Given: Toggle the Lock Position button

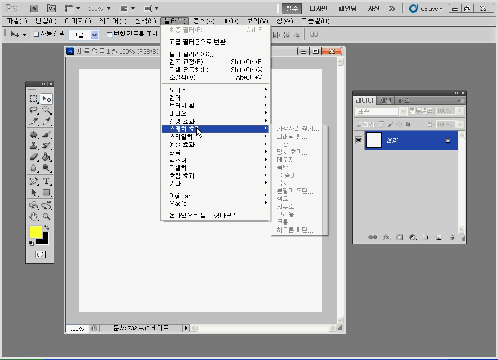Looking at the screenshot, I should [x=399, y=124].
